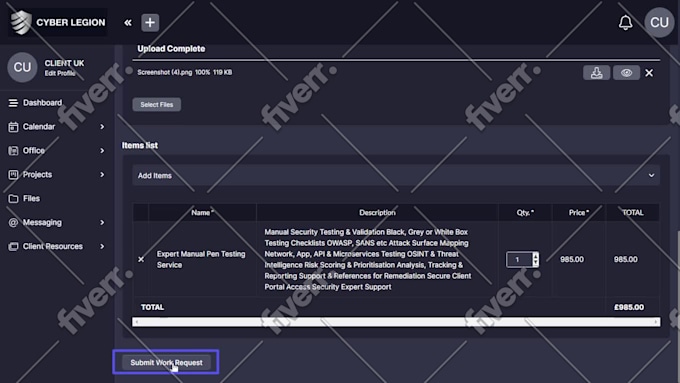Click the TOTAL column header
The image size is (680, 383).
pos(633,213)
